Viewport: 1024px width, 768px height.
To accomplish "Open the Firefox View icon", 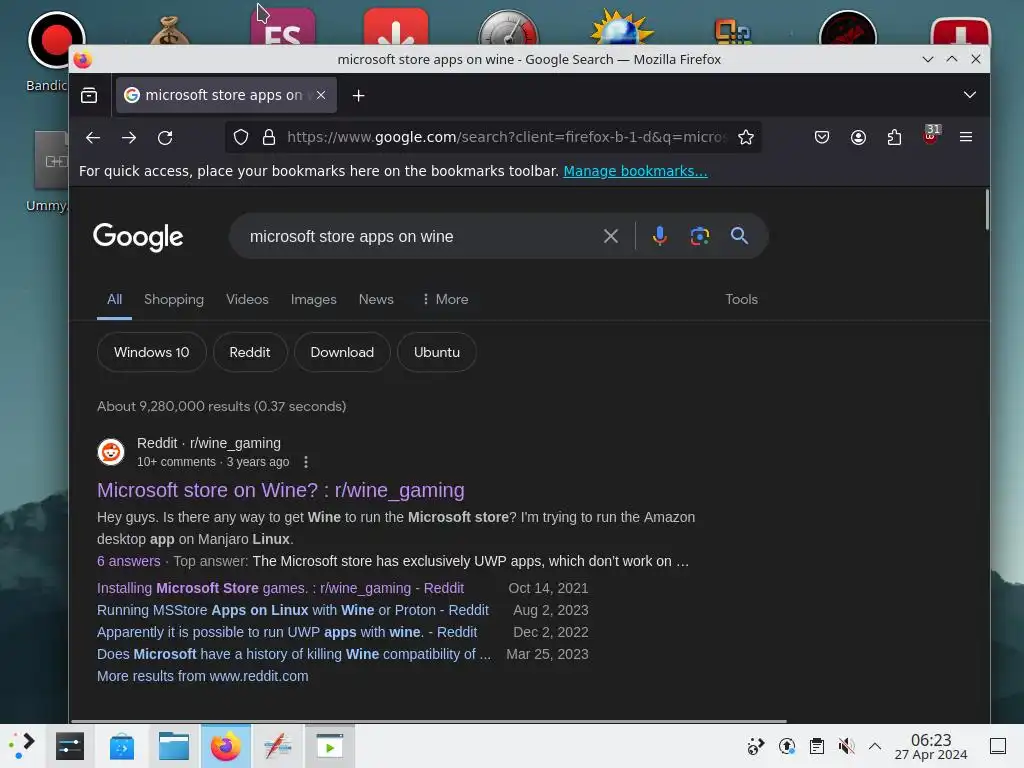I will tap(89, 96).
